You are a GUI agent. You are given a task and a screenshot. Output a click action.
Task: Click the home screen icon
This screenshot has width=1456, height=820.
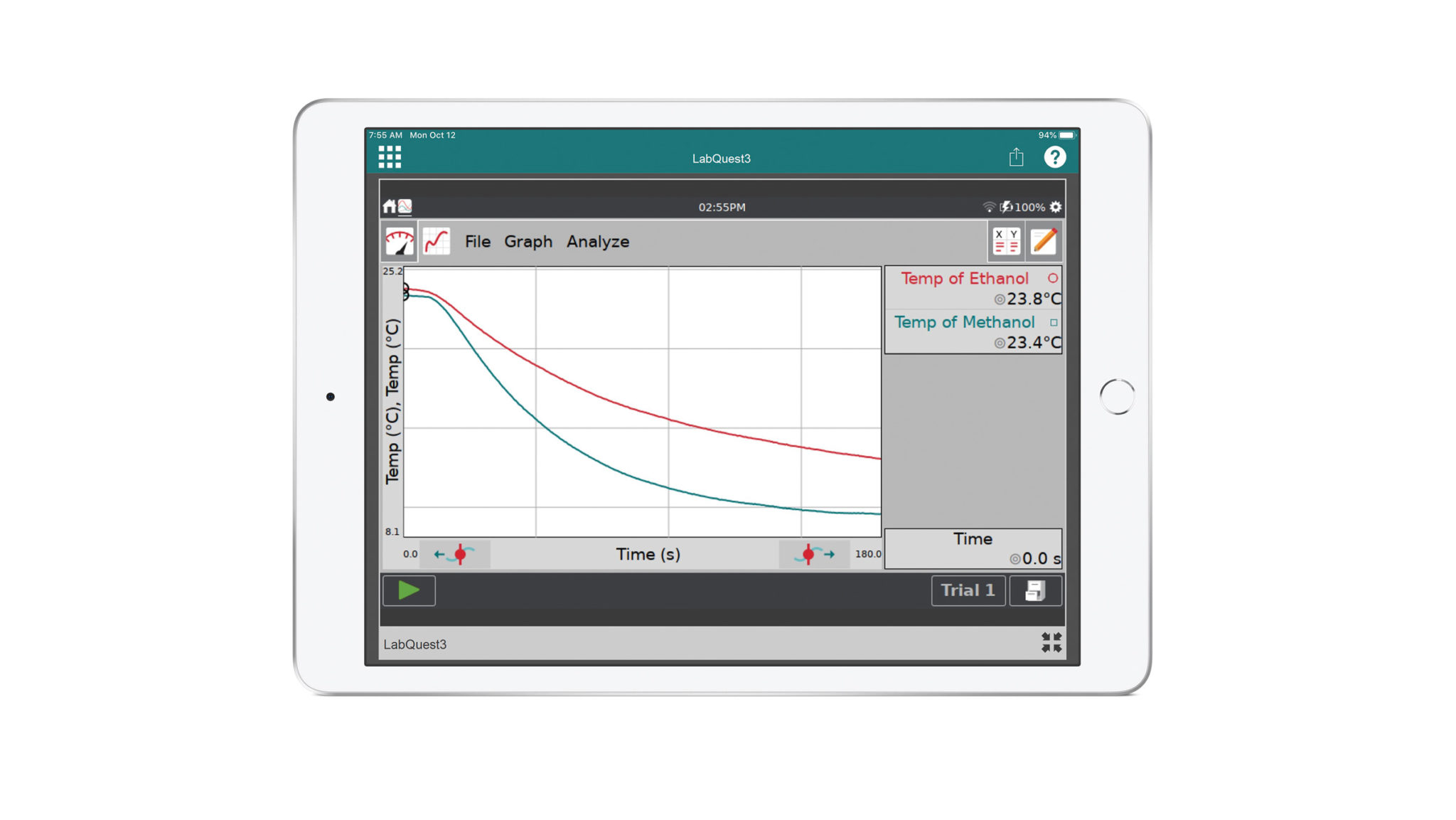click(390, 206)
